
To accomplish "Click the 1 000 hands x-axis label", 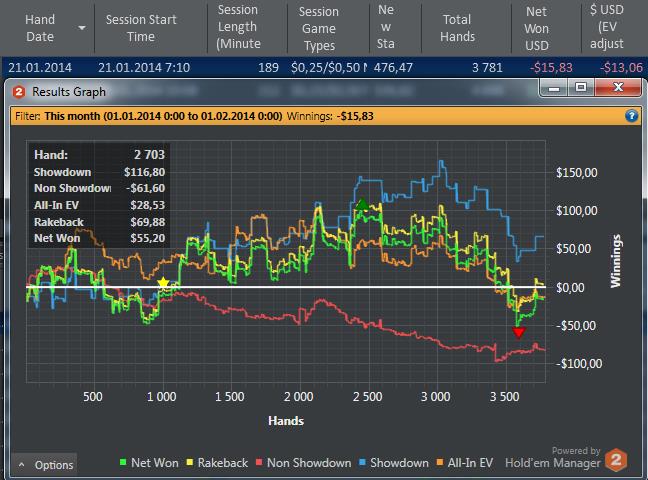I will [x=162, y=397].
